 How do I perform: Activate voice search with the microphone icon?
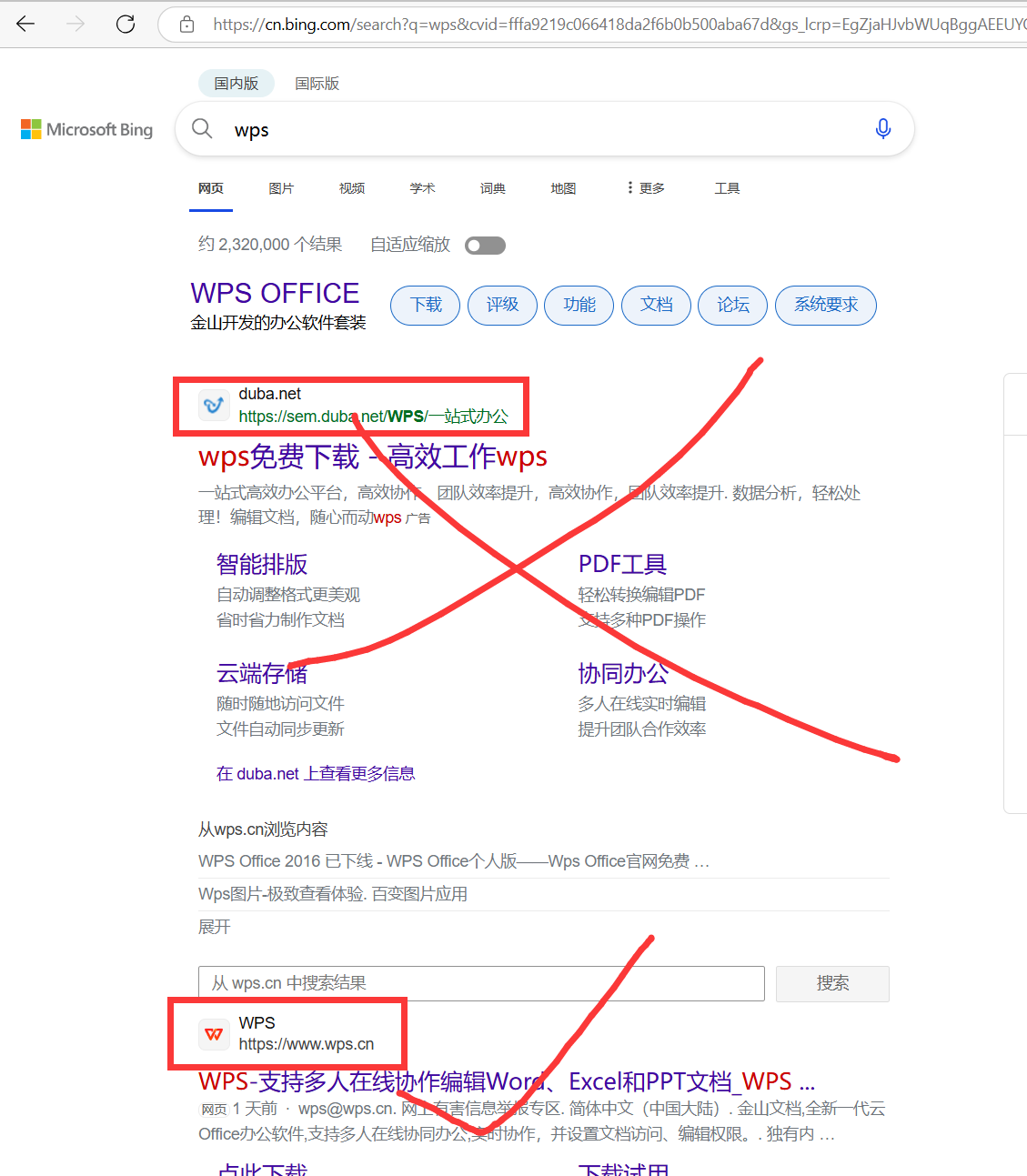click(882, 129)
